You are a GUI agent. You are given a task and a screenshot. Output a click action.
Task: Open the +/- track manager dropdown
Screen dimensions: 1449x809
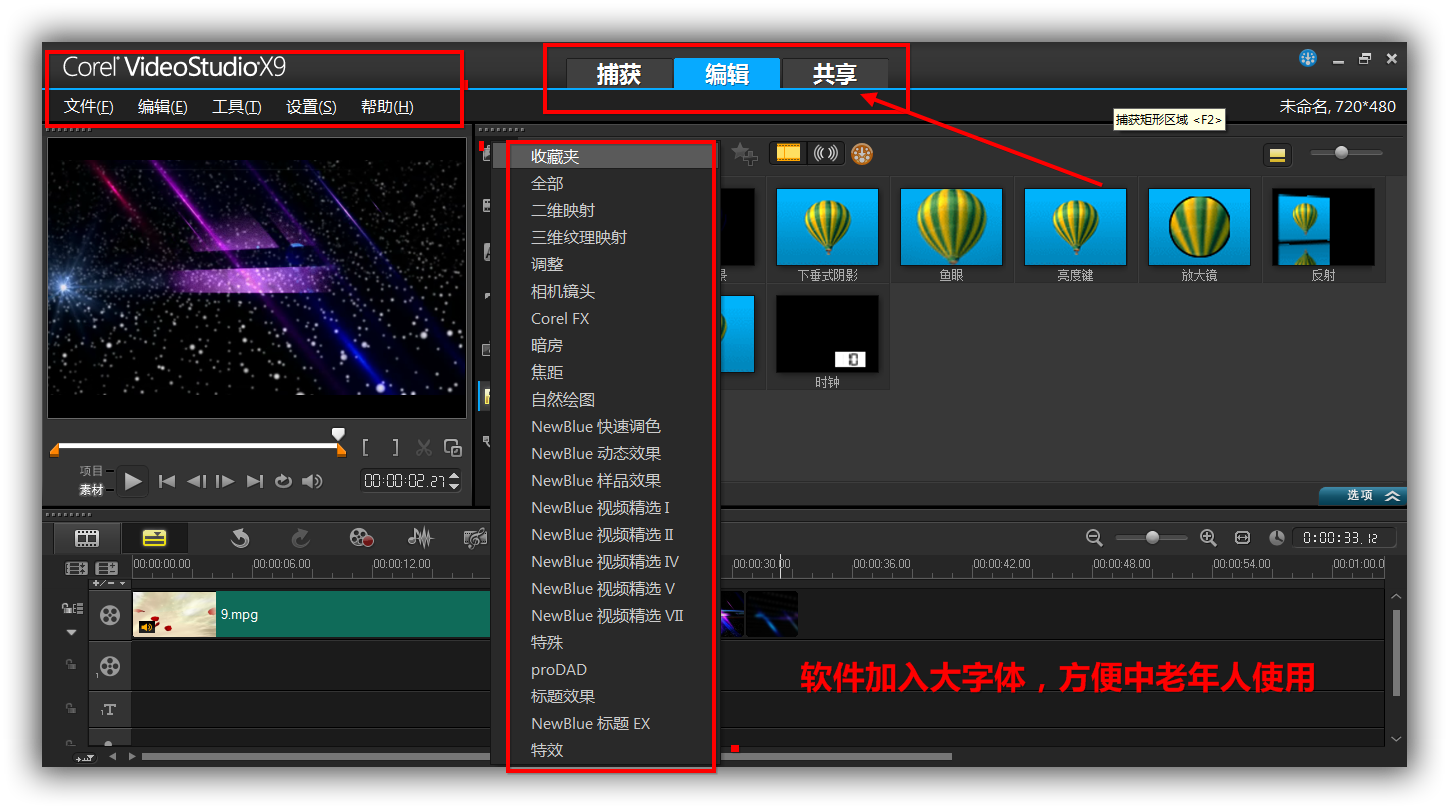coord(109,583)
